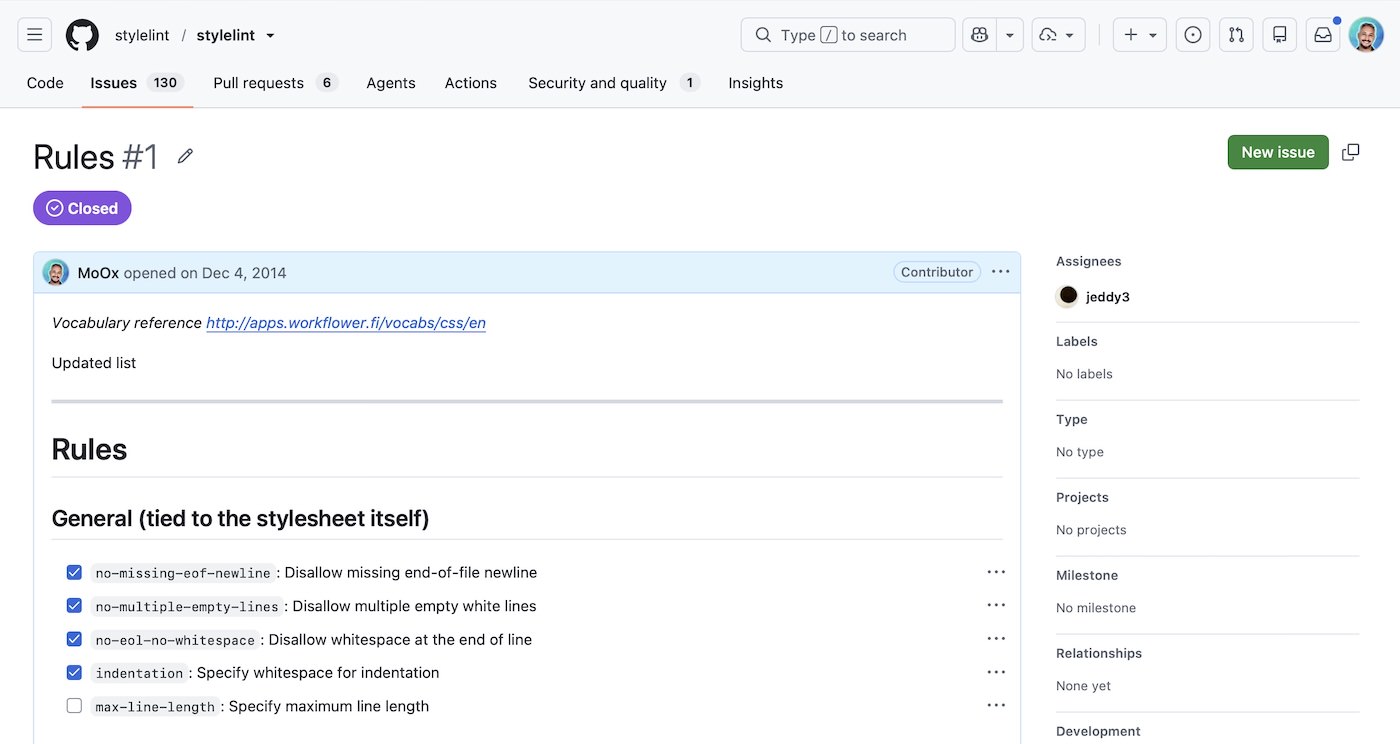Click the Development sidebar heading
The image size is (1400, 744).
[x=1098, y=731]
